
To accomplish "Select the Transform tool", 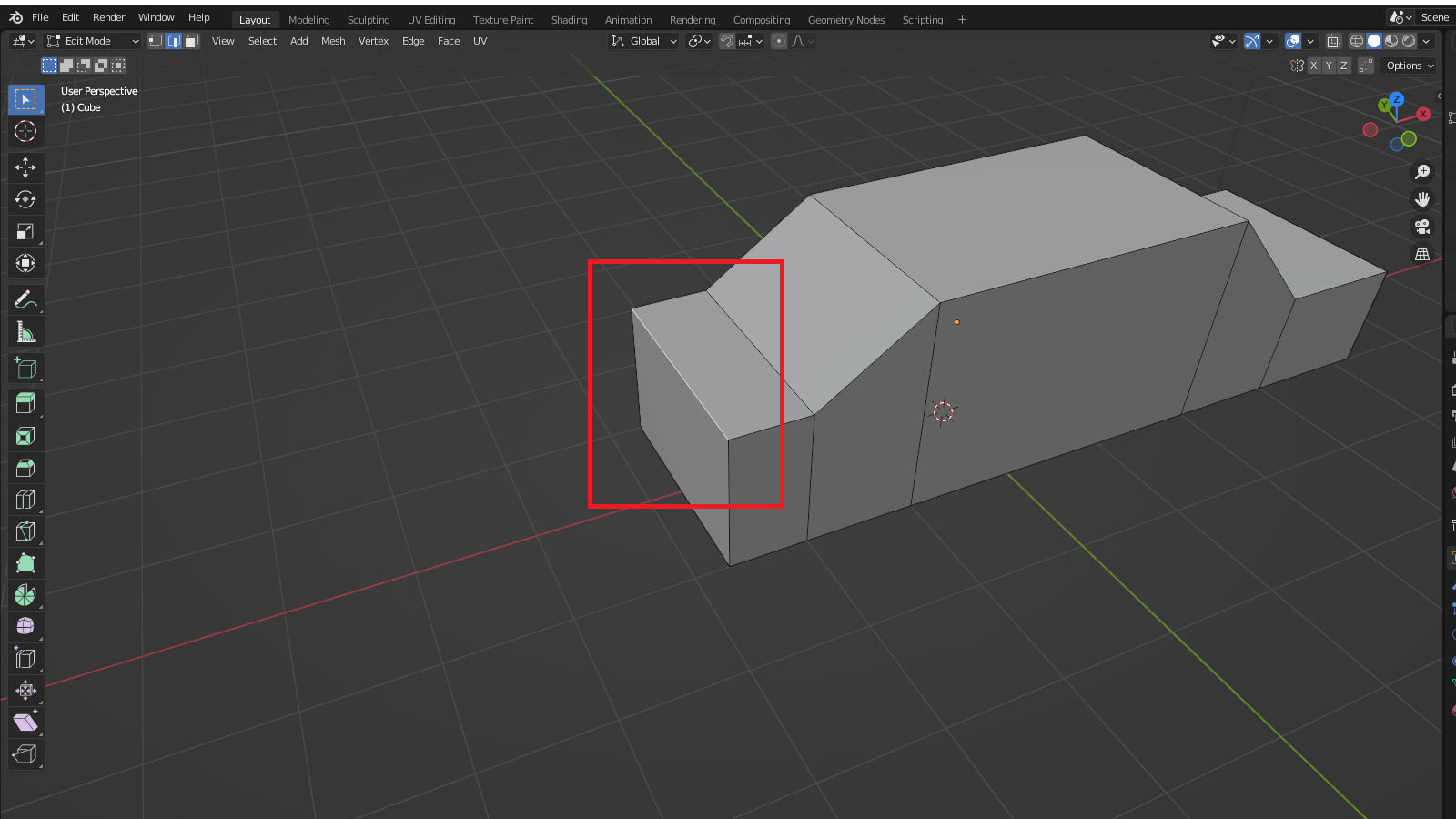I will [x=25, y=263].
